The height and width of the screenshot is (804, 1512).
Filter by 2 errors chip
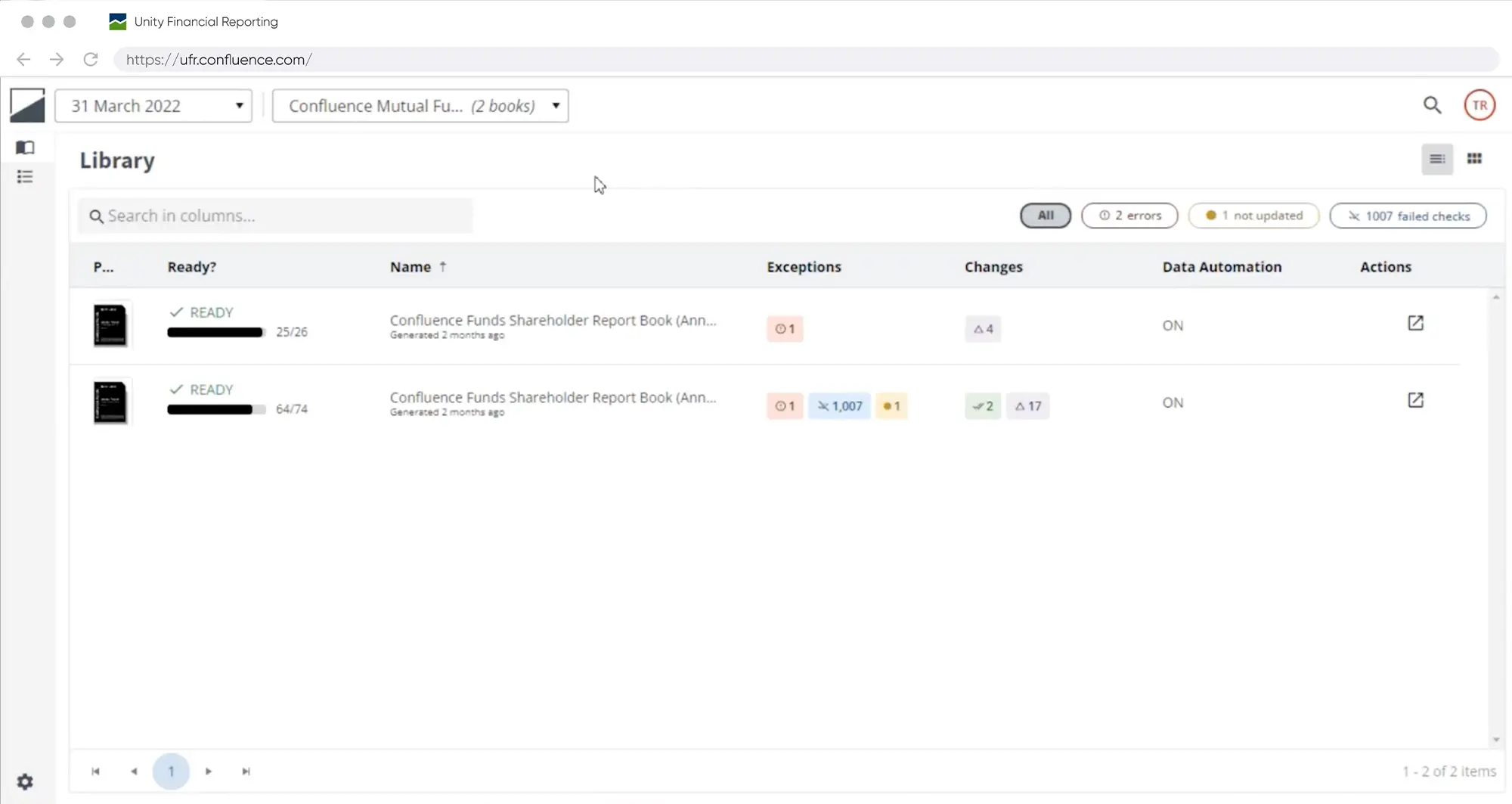[x=1129, y=216]
